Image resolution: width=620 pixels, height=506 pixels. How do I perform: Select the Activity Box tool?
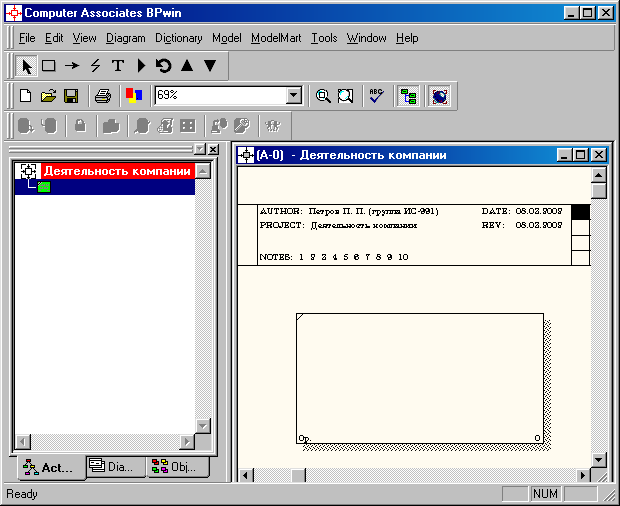coord(49,66)
